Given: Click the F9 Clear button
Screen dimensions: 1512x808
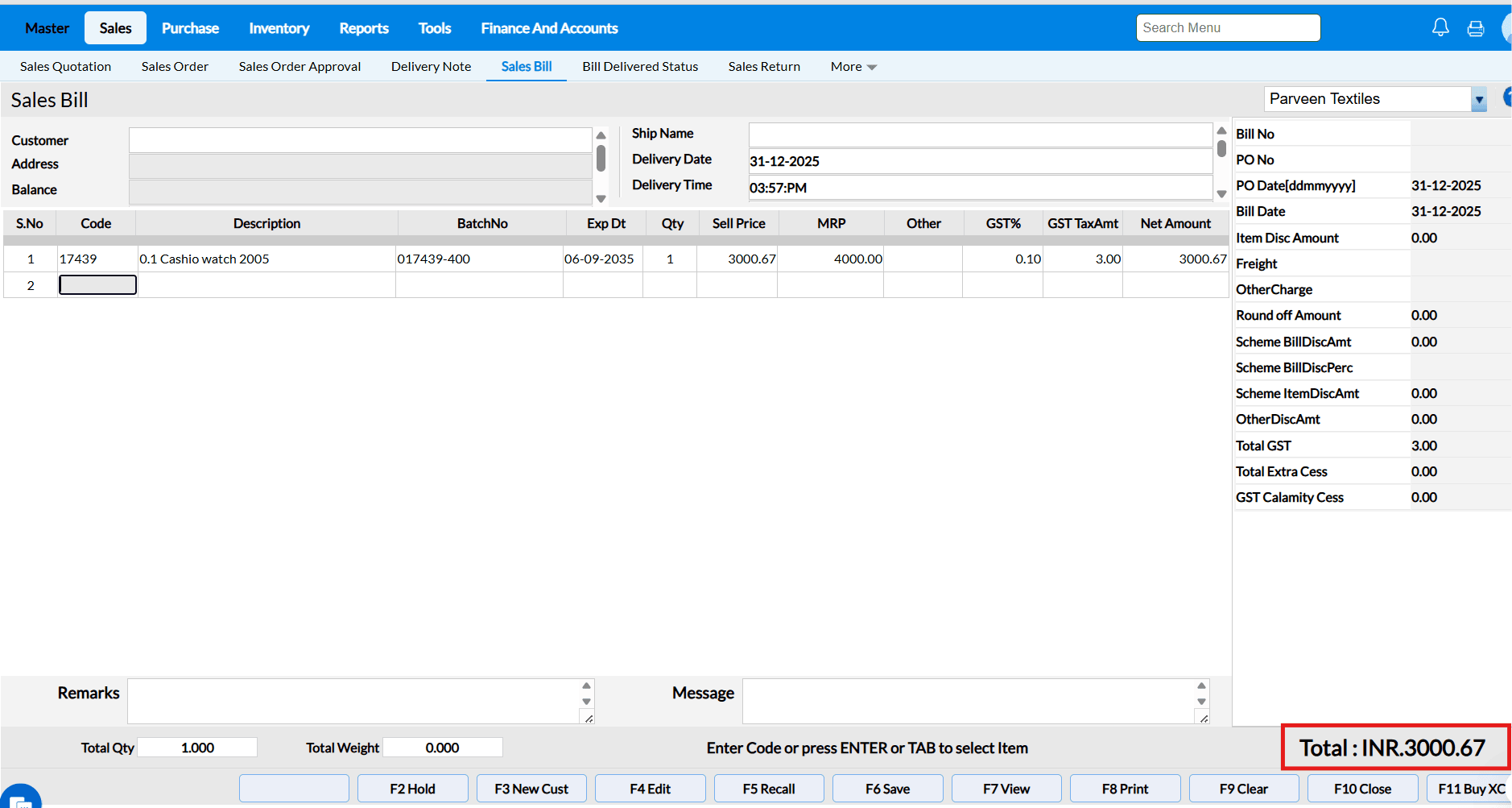Looking at the screenshot, I should (1243, 789).
